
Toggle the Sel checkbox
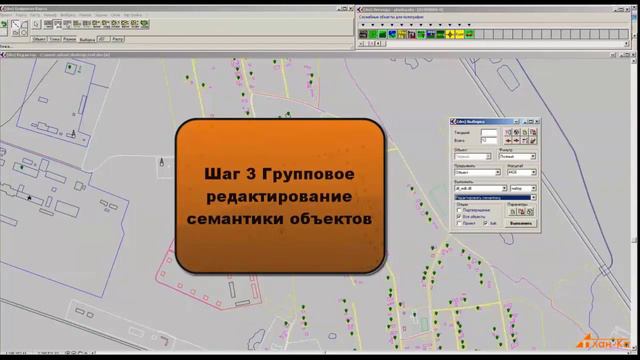tap(485, 223)
